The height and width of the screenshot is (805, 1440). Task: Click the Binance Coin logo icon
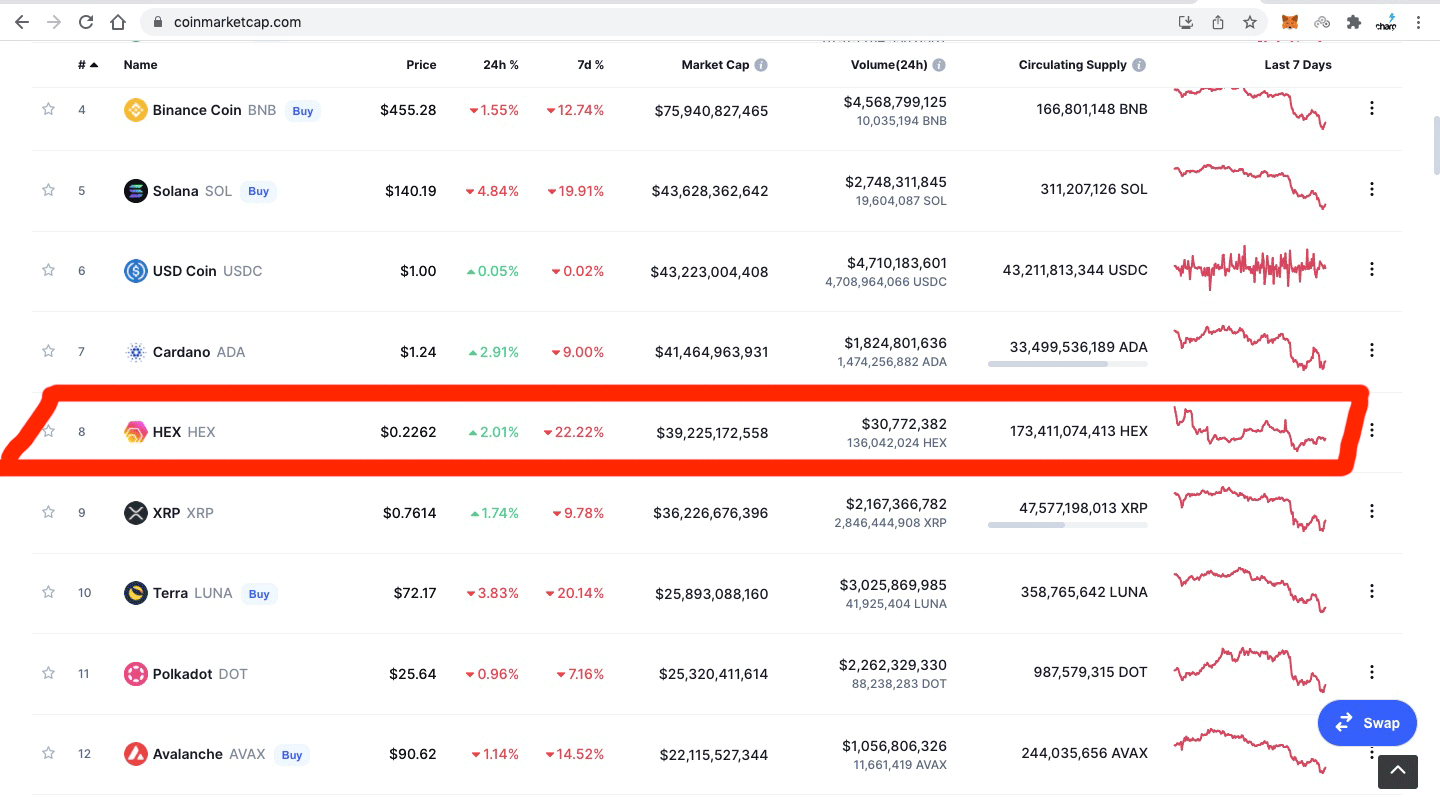click(x=135, y=110)
